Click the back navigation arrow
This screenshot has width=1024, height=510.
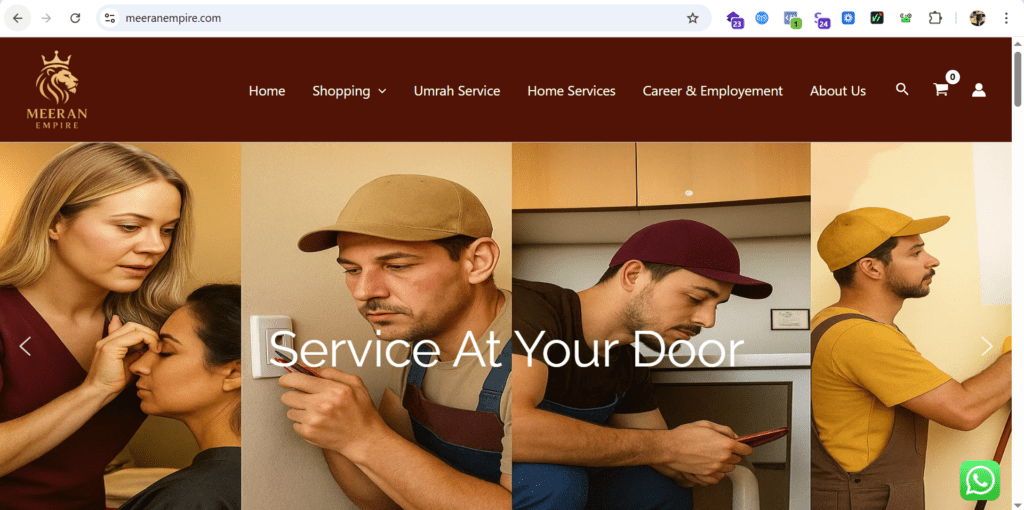(x=18, y=18)
